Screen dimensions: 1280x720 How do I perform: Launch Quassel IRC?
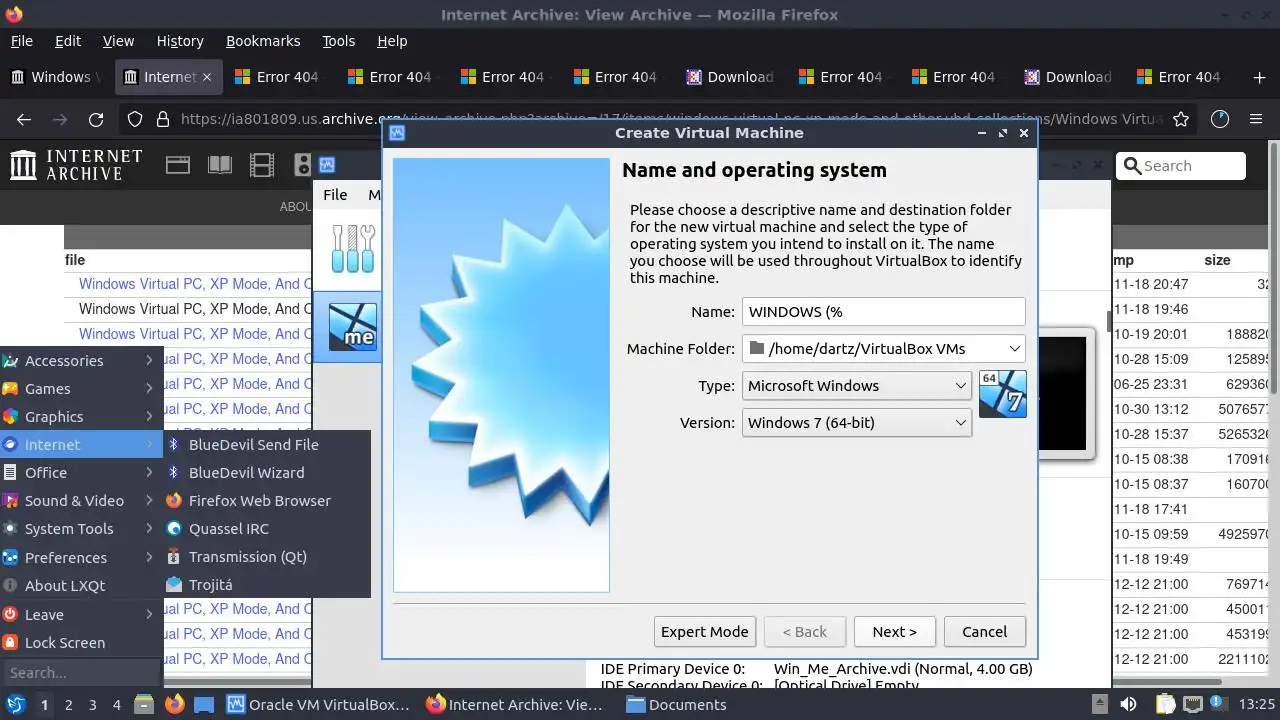point(267,528)
